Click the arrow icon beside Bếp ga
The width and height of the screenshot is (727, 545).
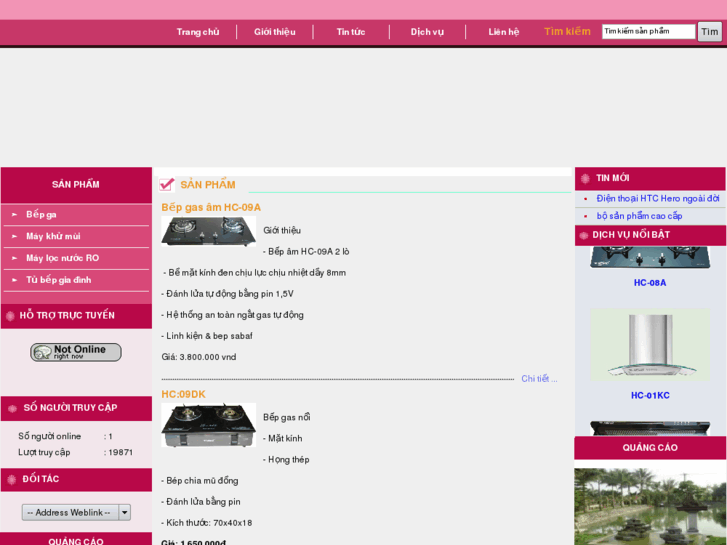tap(14, 214)
